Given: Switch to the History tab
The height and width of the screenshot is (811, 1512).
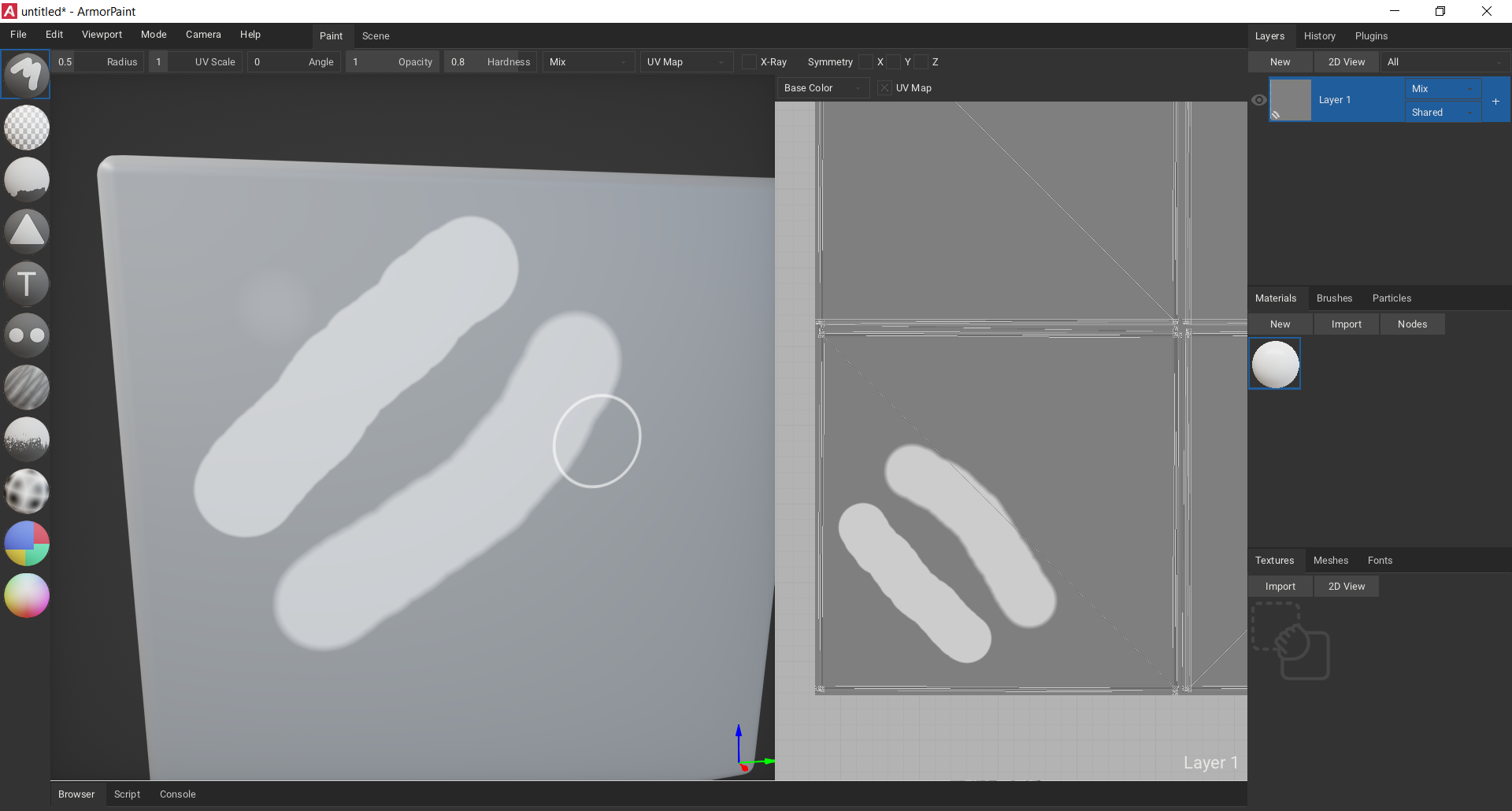Looking at the screenshot, I should (x=1319, y=35).
